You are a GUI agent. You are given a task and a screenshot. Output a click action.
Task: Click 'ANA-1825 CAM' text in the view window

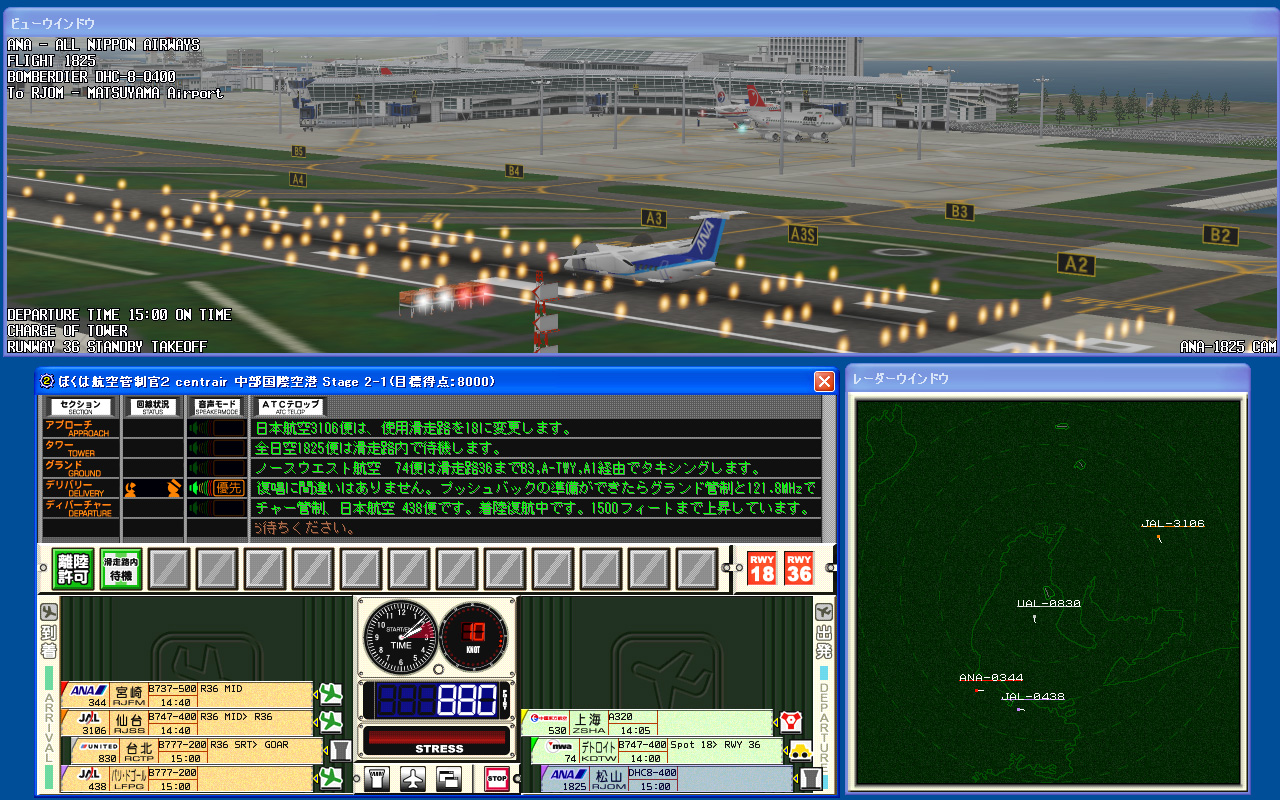coord(1228,346)
